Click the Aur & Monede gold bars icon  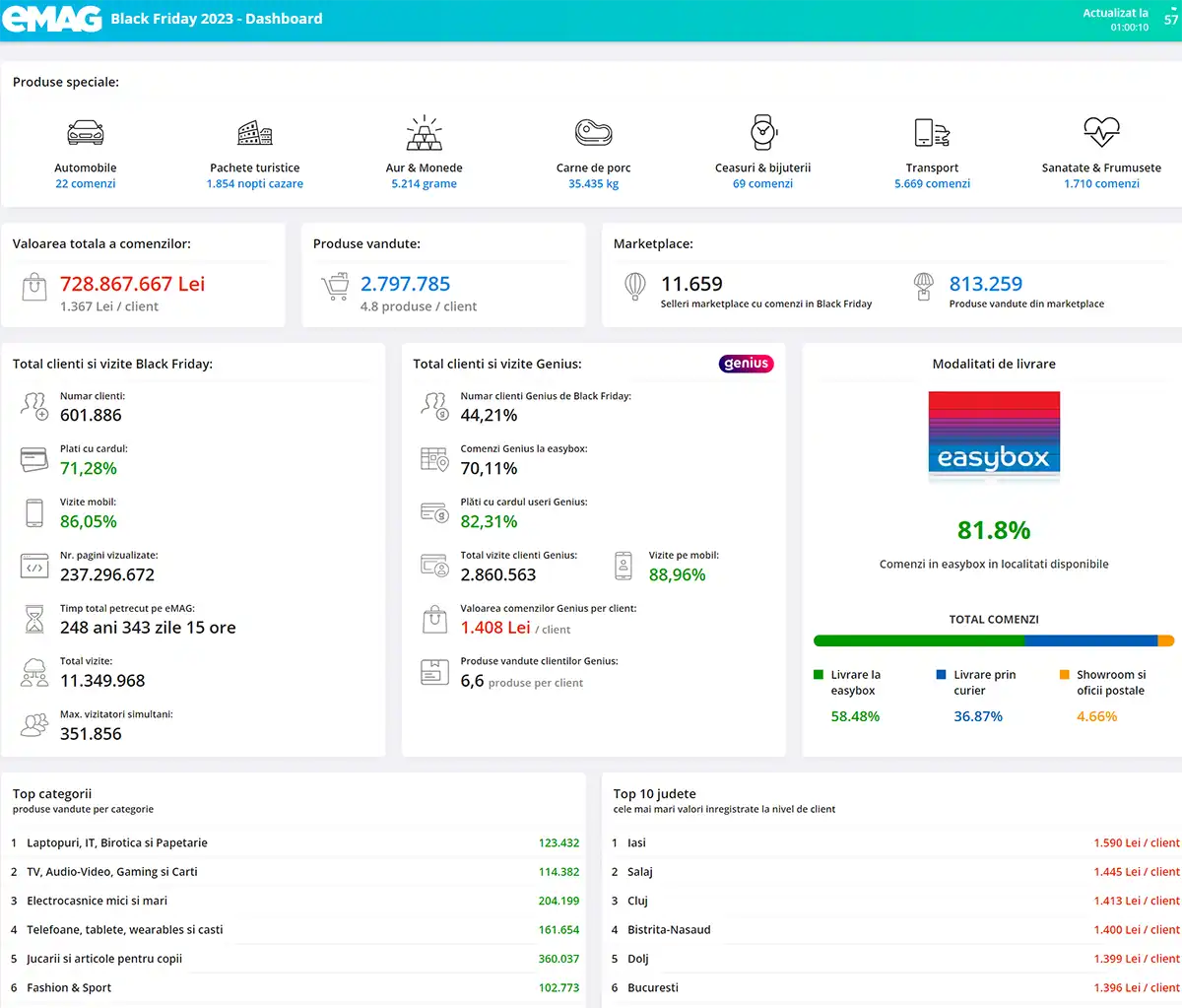[x=425, y=132]
